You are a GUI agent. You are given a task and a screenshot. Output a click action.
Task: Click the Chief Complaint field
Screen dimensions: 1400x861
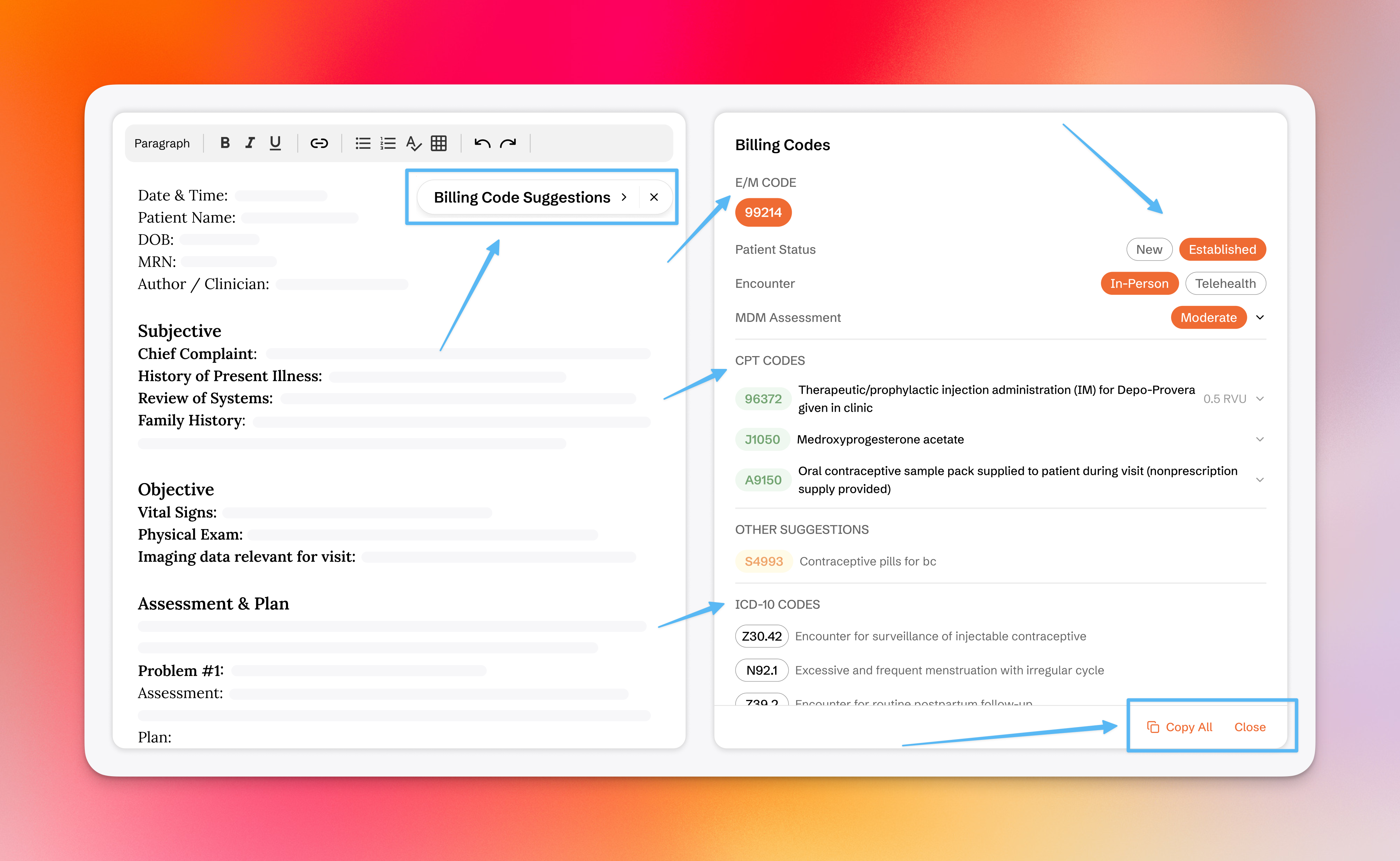458,354
